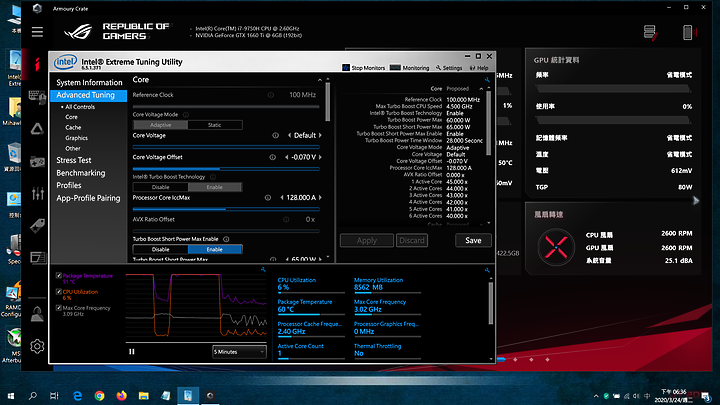This screenshot has height=405, width=720.
Task: Open Armoury Crate settings gear in sidebar
Action: [x=37, y=346]
